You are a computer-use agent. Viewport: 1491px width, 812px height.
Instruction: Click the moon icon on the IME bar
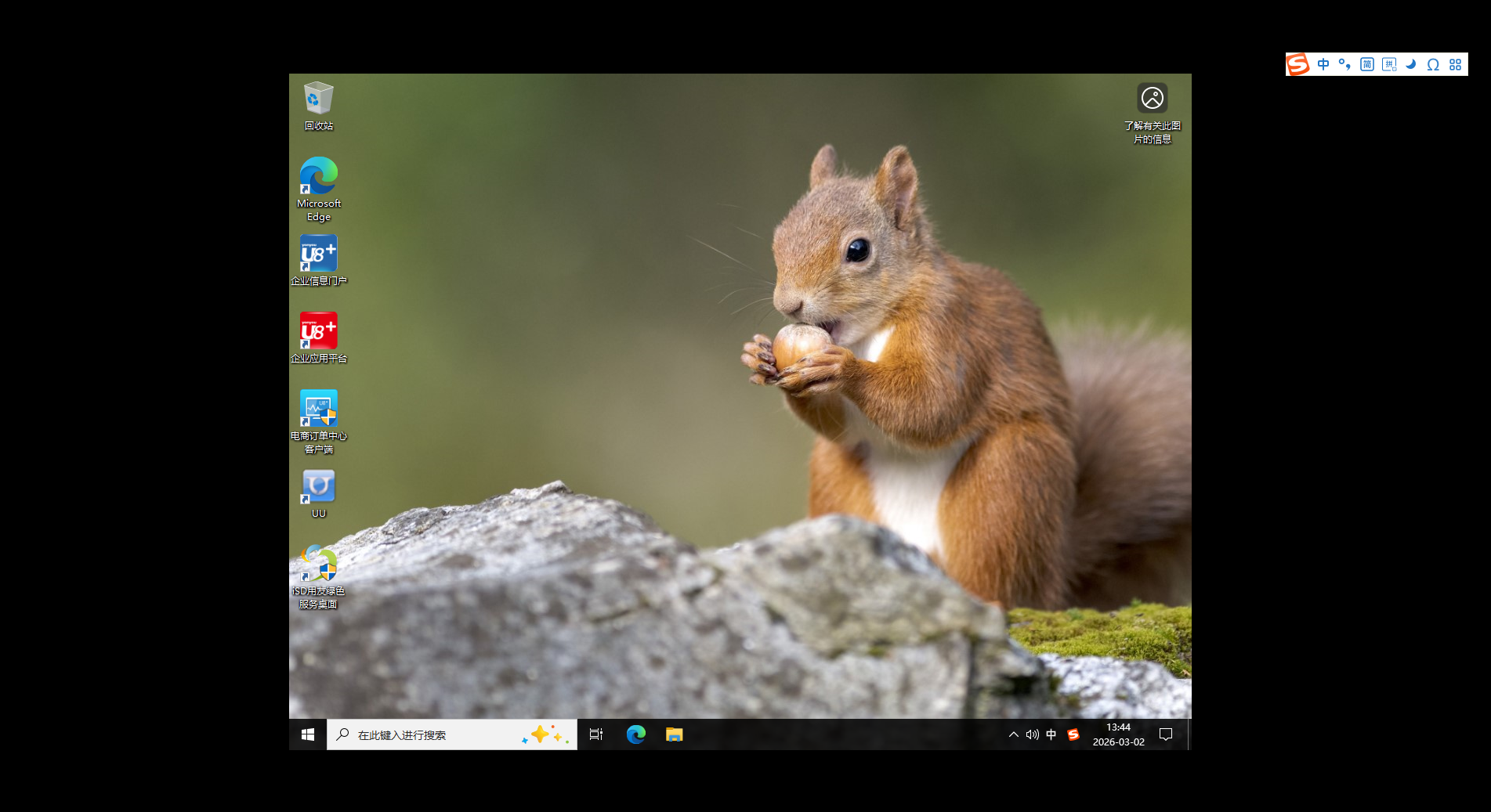point(1411,64)
